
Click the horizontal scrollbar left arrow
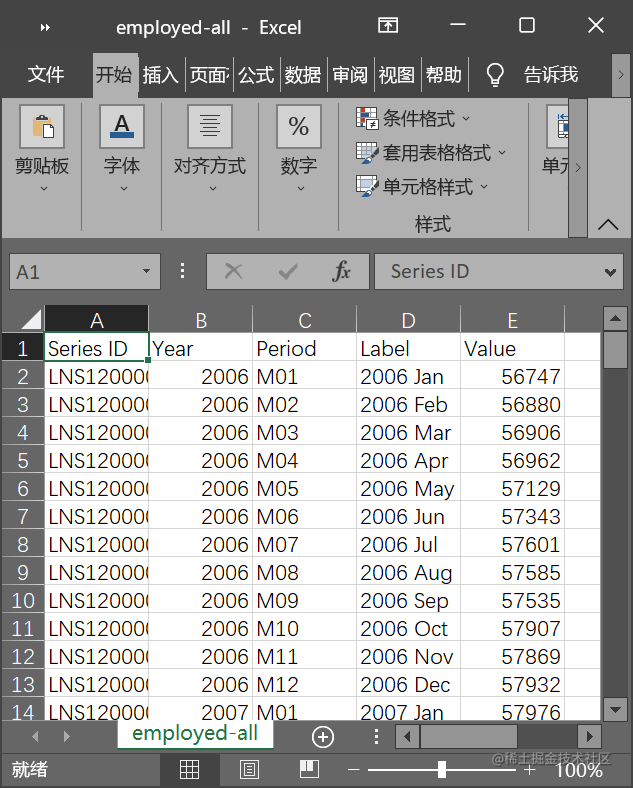407,737
